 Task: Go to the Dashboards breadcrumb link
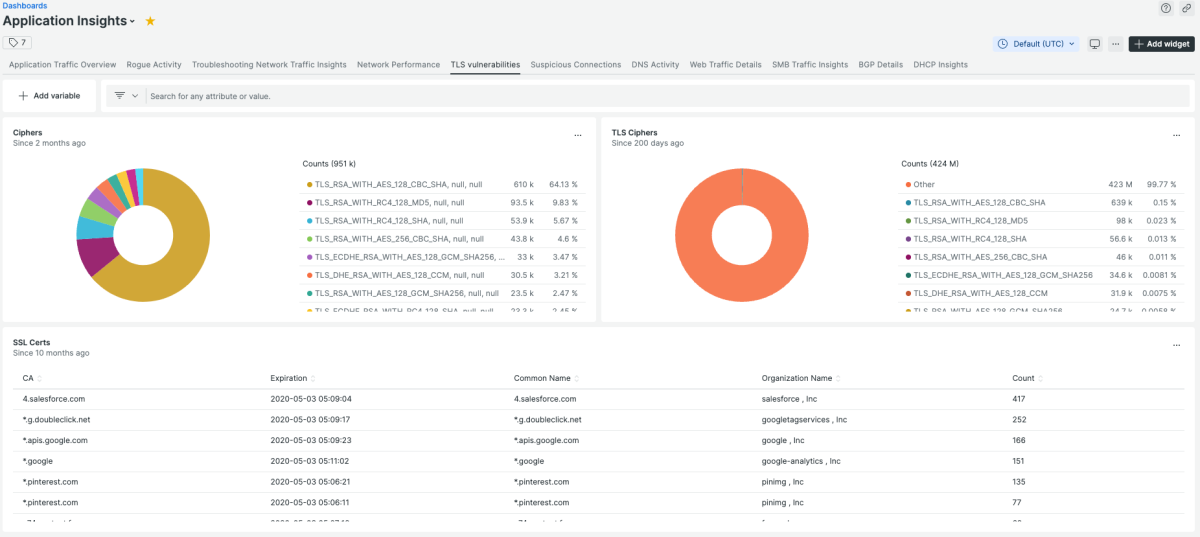[25, 6]
